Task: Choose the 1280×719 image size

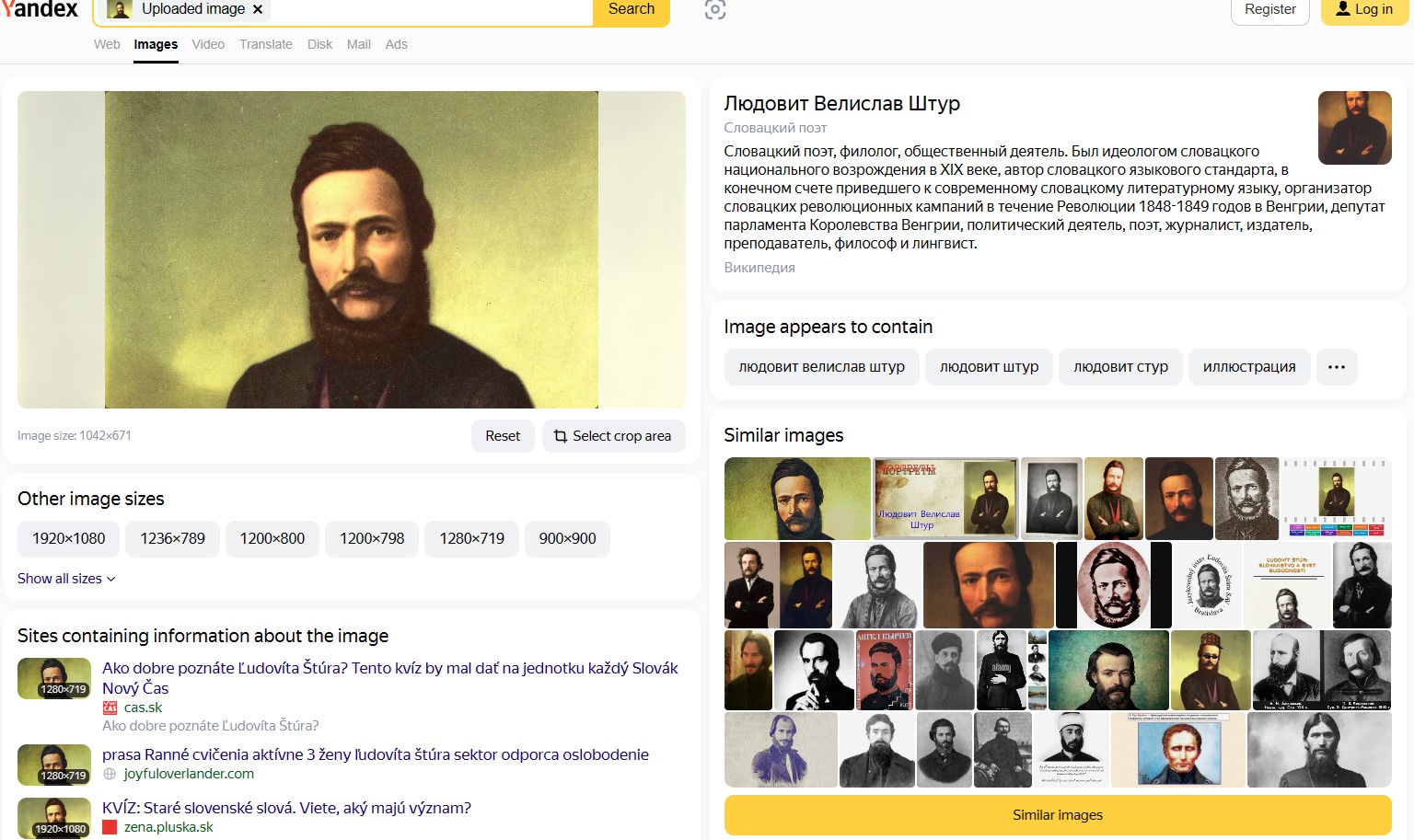Action: tap(472, 539)
